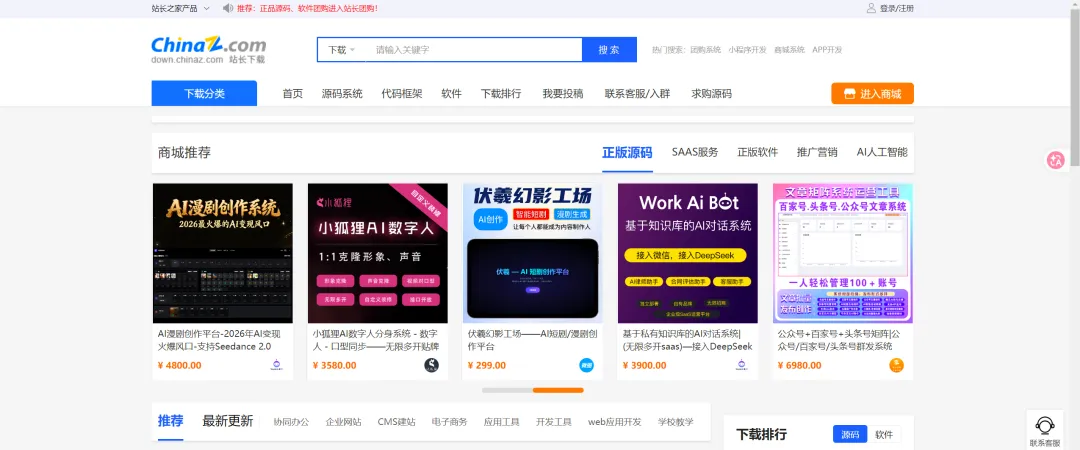The width and height of the screenshot is (1080, 450).
Task: Click the orange carousel page indicator
Action: (558, 390)
